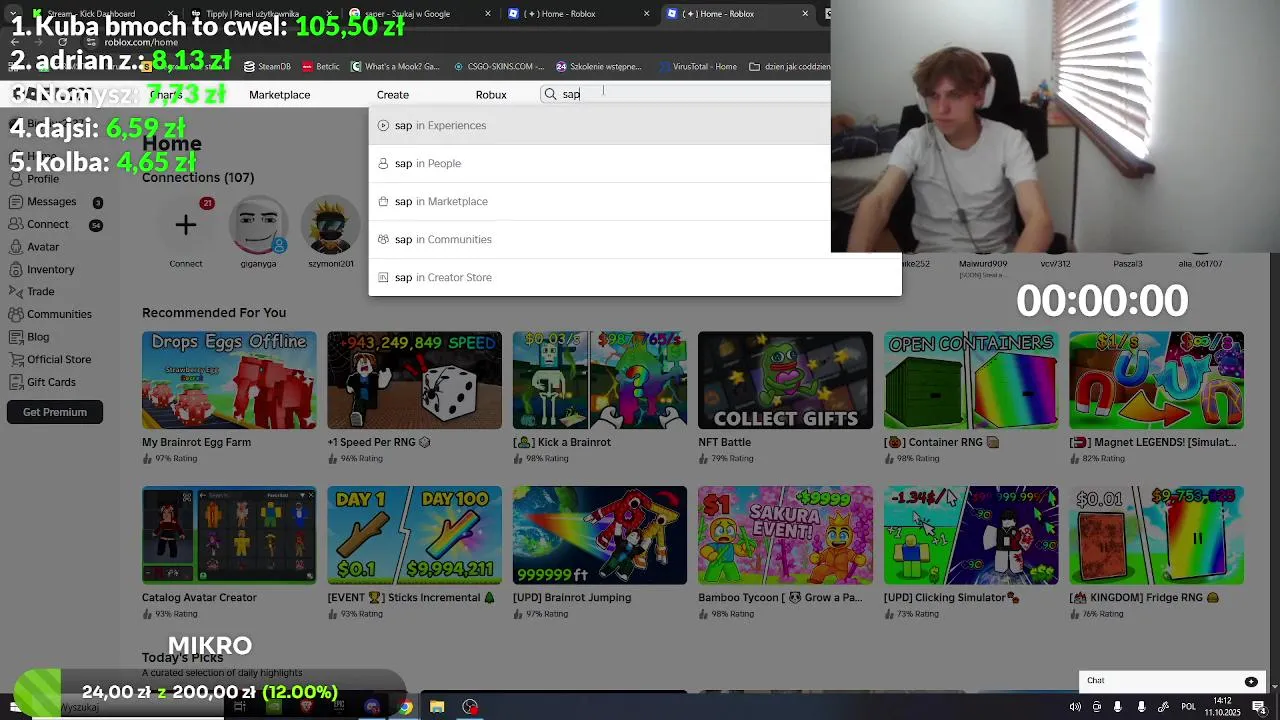This screenshot has height=720, width=1280.
Task: Open Container RNG game thumbnail
Action: [x=971, y=380]
